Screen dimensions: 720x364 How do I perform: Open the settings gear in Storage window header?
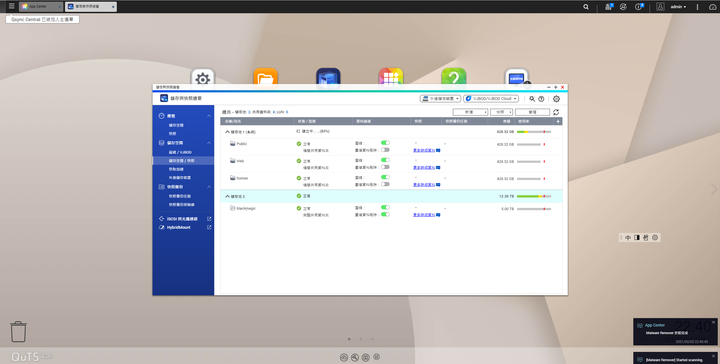(x=556, y=99)
